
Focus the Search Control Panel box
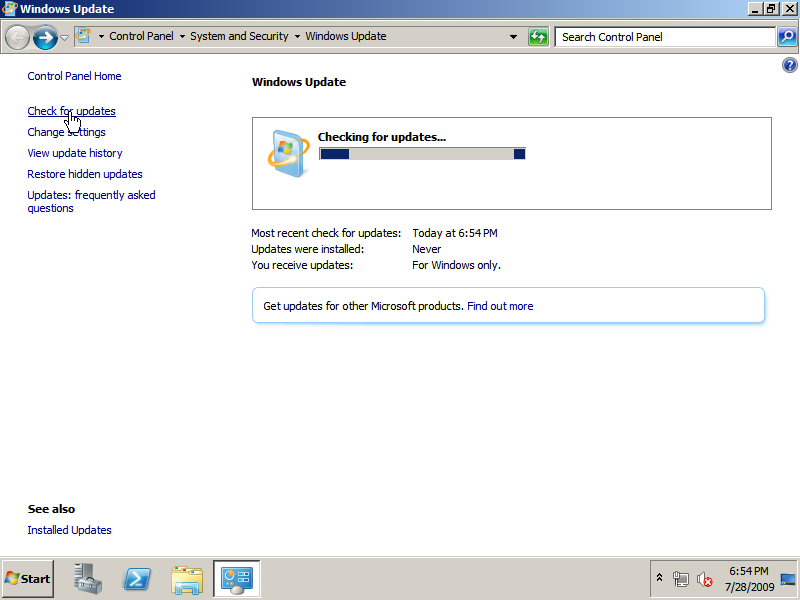665,37
